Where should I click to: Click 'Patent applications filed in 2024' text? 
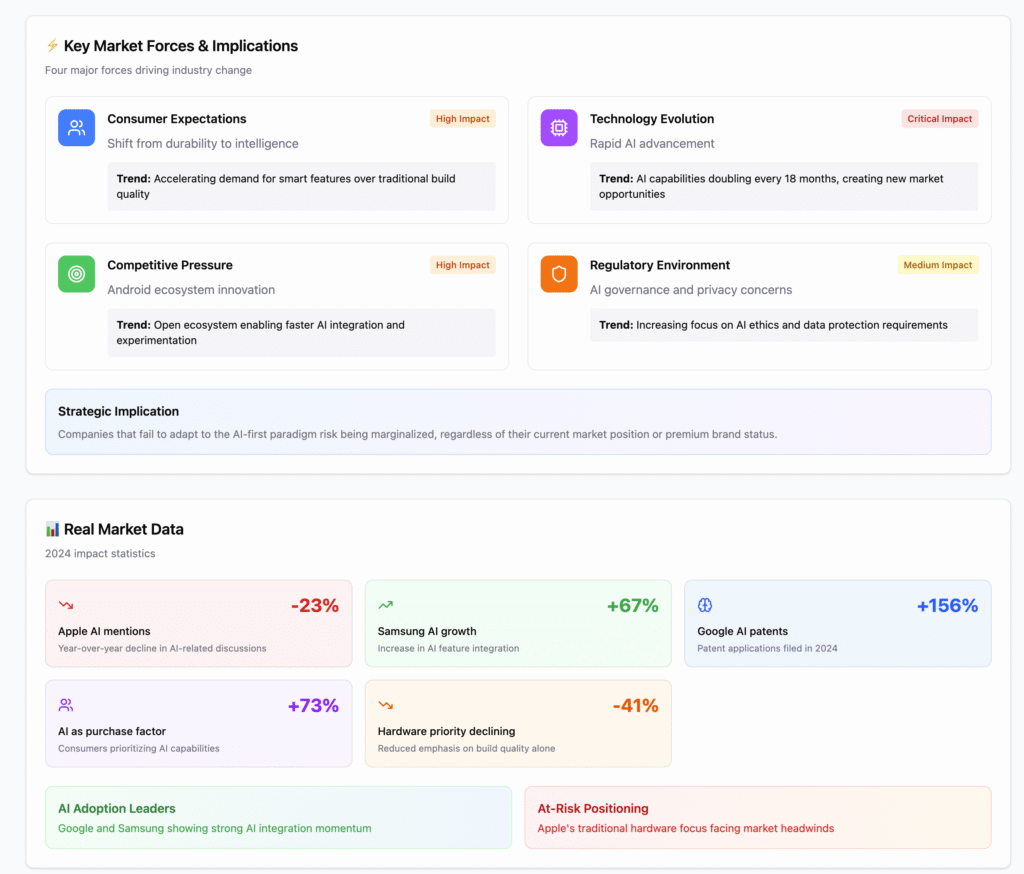point(767,649)
